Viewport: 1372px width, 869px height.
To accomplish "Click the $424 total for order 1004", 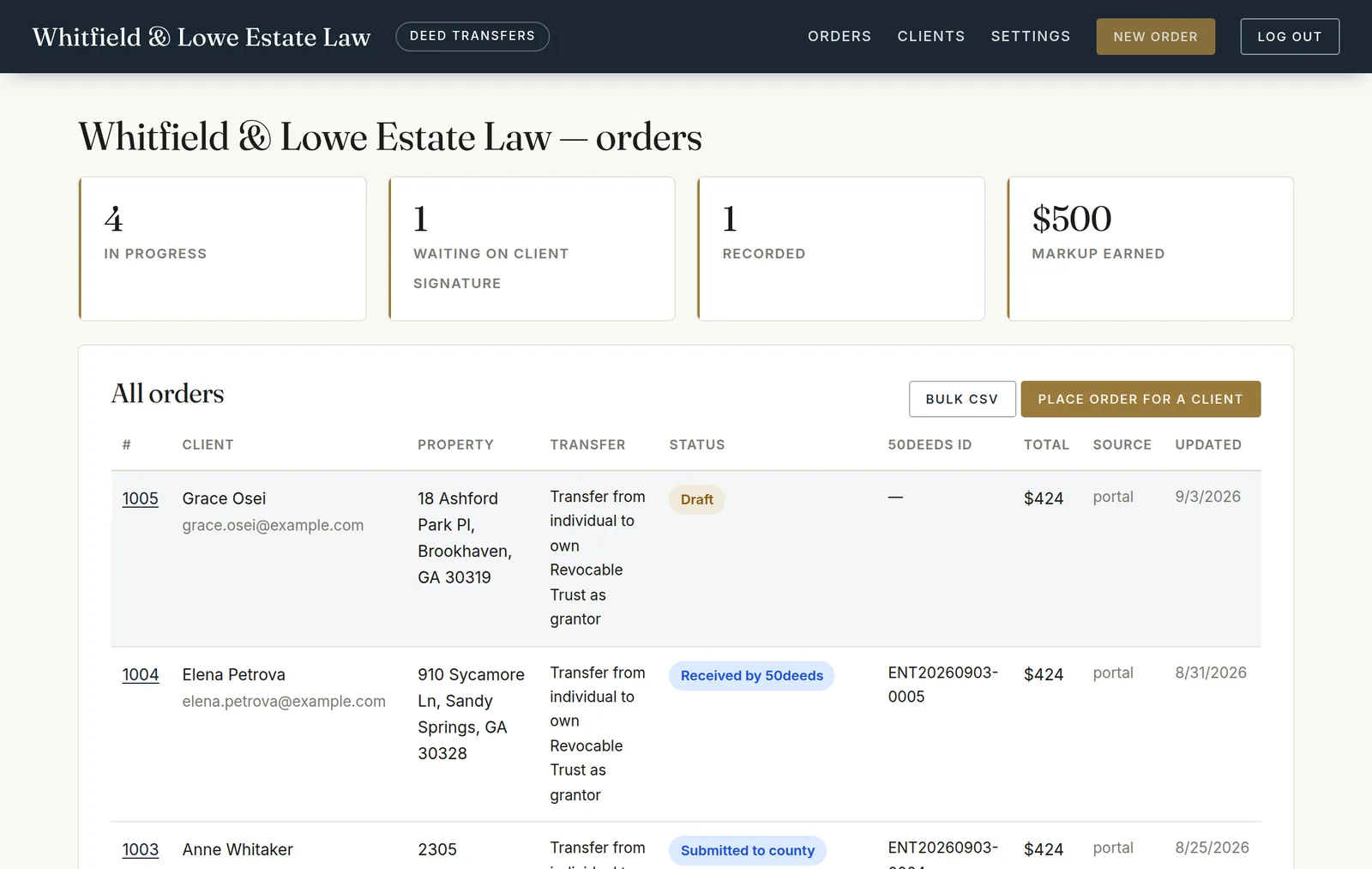I will click(x=1044, y=674).
